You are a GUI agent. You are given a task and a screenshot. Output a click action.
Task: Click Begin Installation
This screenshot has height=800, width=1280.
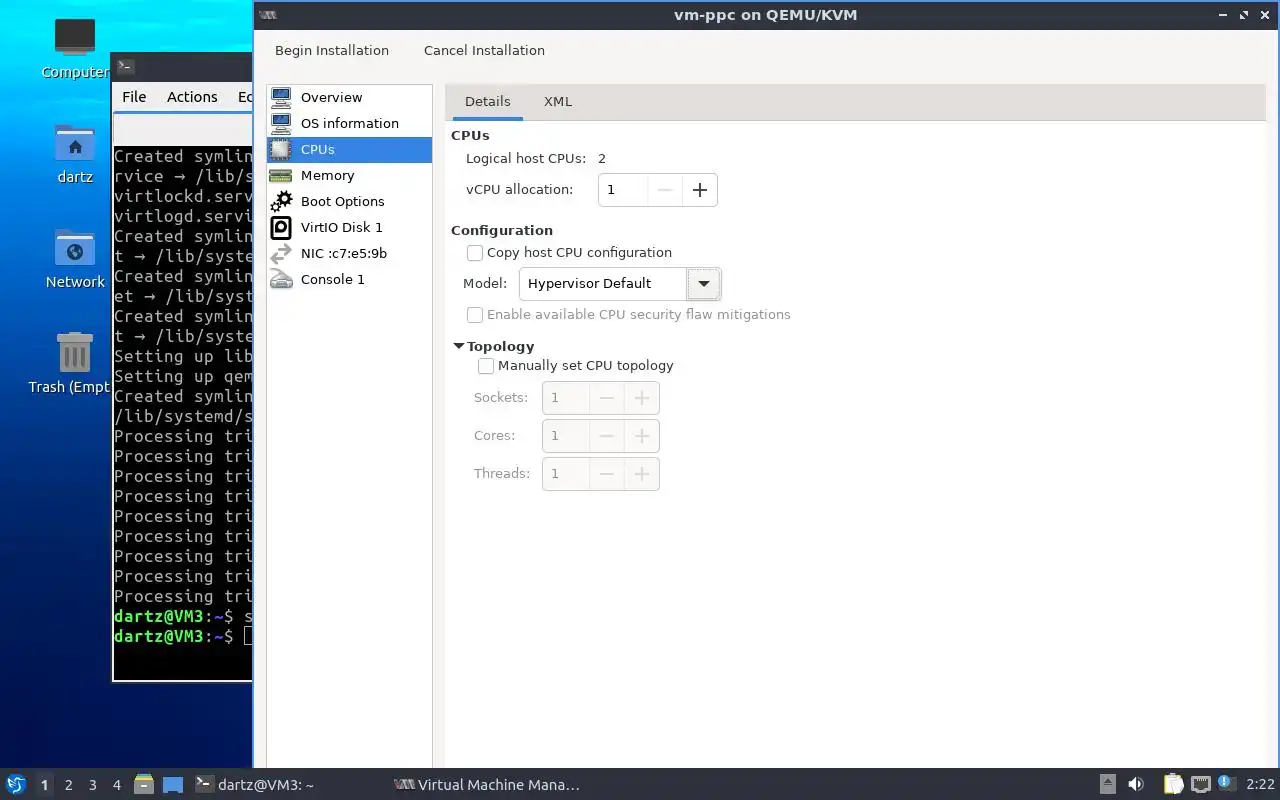click(332, 51)
